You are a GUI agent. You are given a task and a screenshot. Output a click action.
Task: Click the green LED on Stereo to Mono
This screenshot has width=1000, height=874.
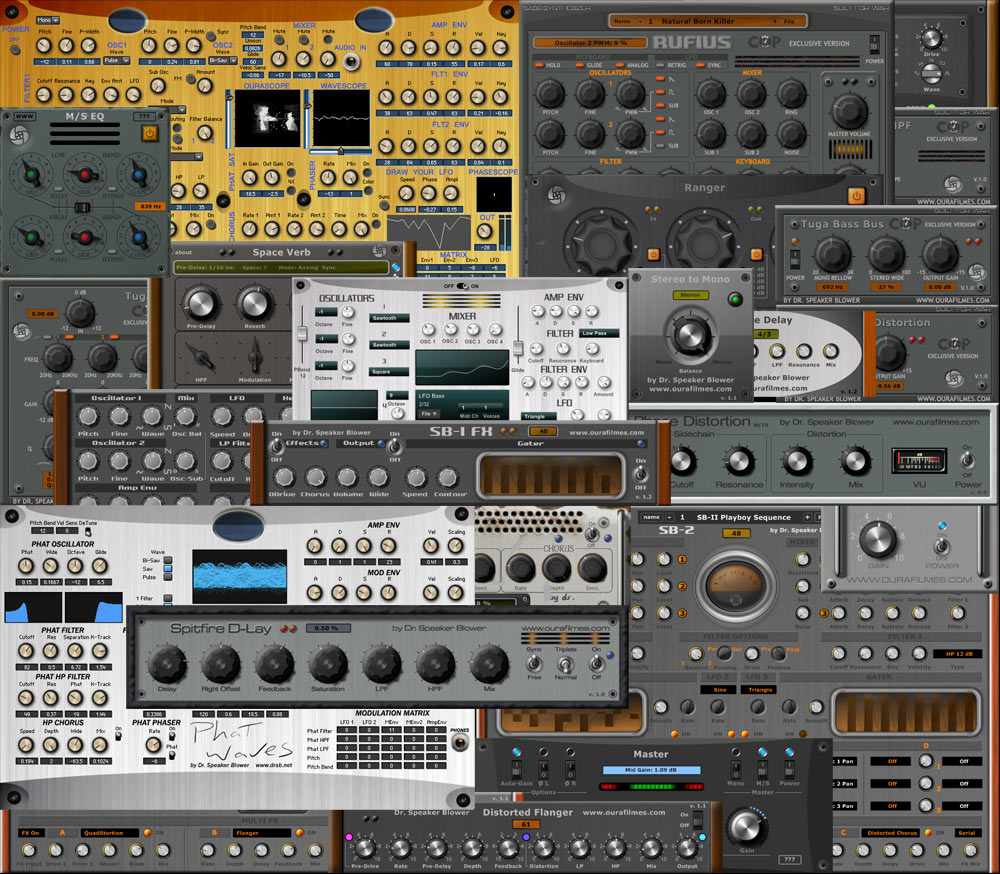(x=735, y=298)
